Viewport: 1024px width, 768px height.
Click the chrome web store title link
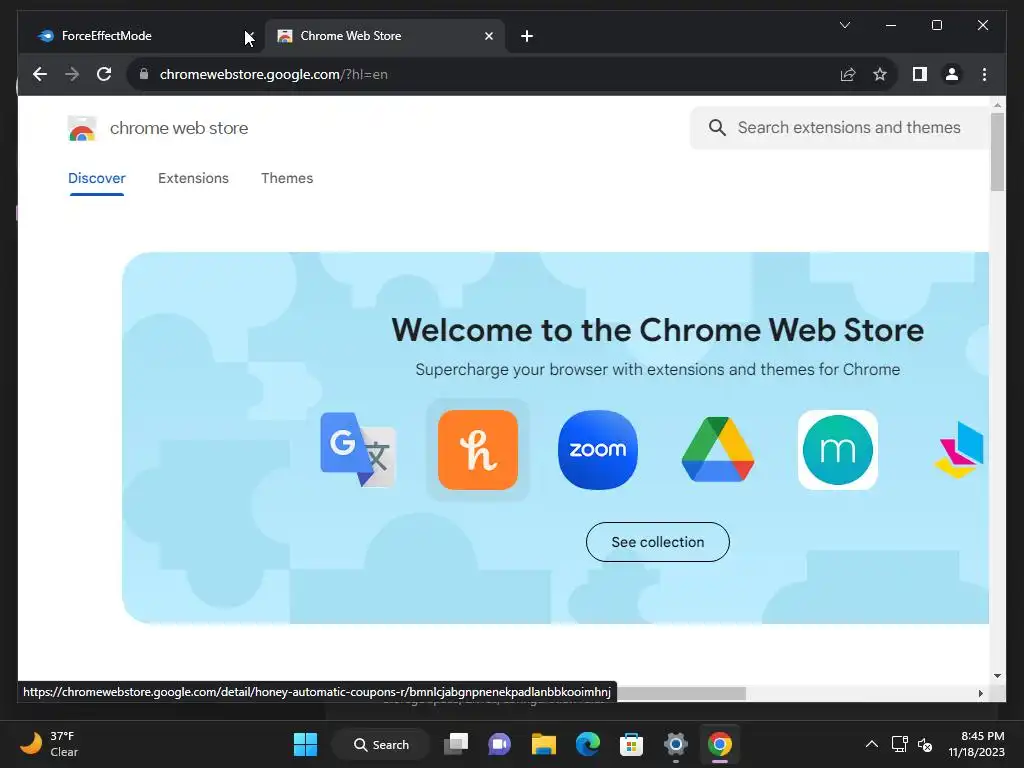pyautogui.click(x=179, y=128)
